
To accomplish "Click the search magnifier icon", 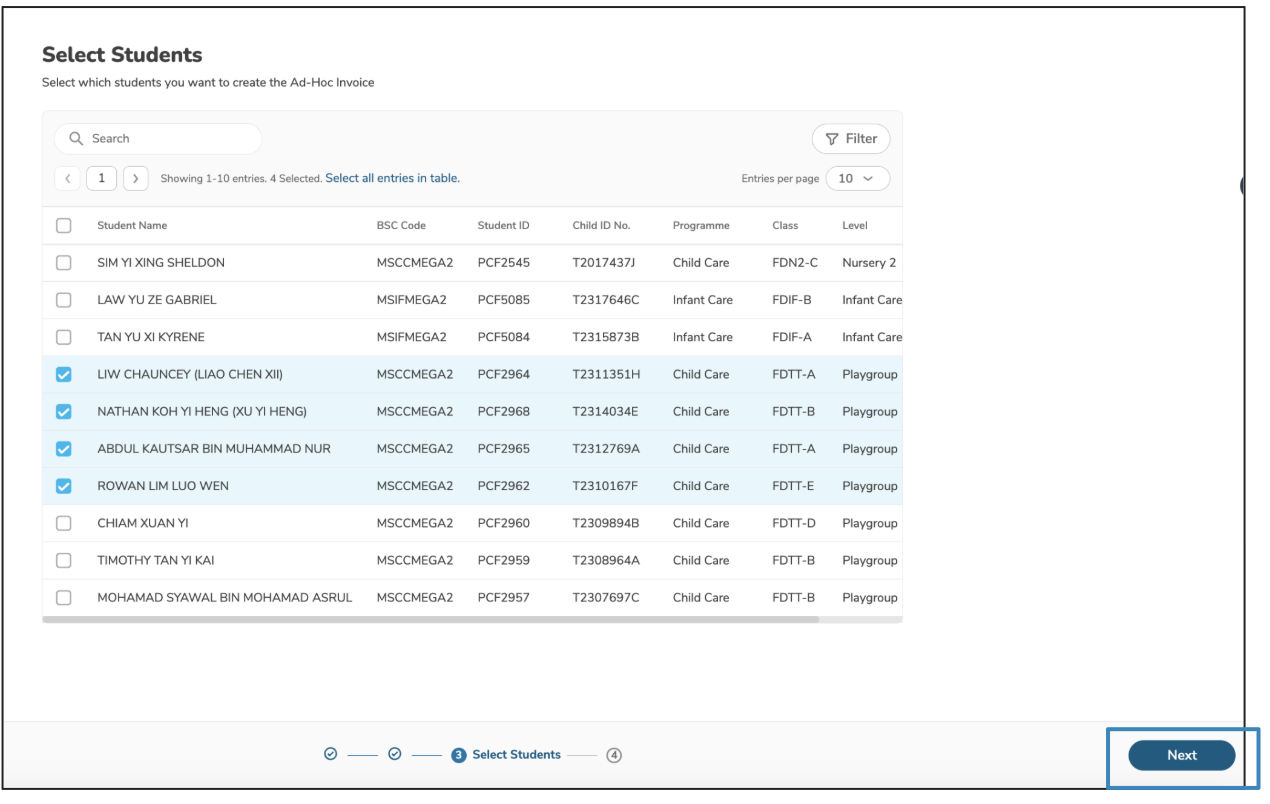I will [76, 139].
